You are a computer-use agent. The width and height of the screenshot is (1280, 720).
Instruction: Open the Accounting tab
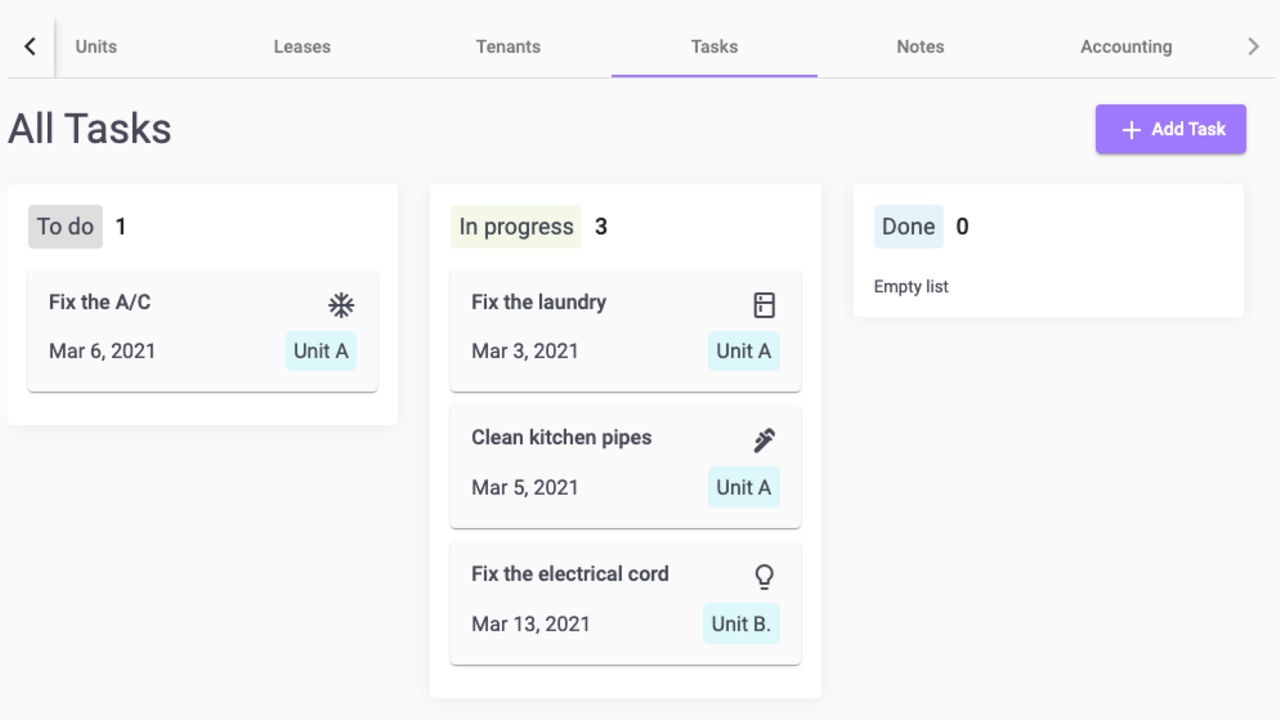tap(1126, 47)
